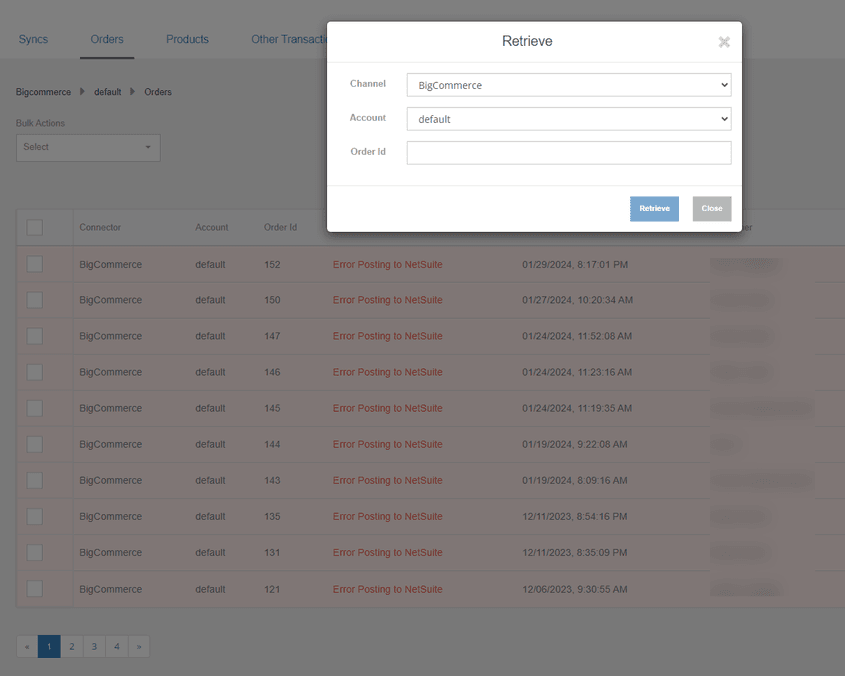Click date 01/29/2024, 8:17:01 PM
This screenshot has height=676, width=845.
point(575,265)
